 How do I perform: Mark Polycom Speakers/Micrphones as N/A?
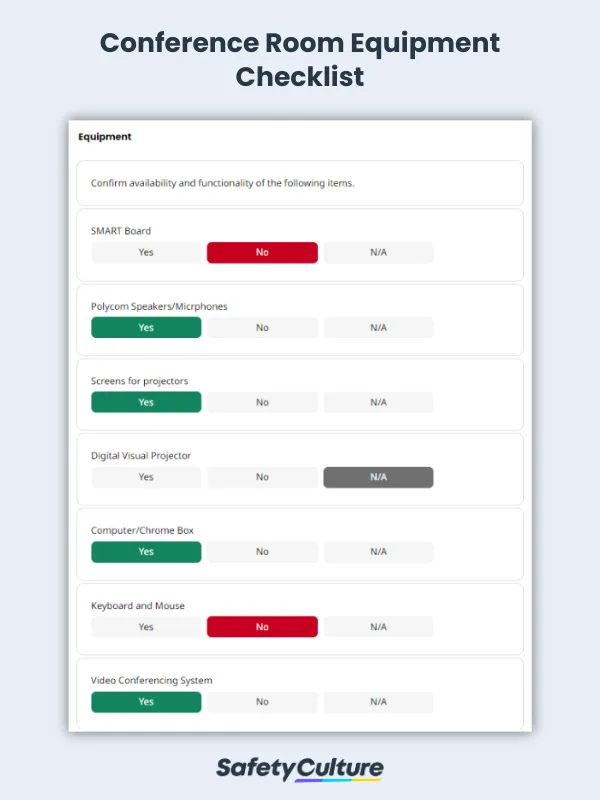tap(378, 327)
